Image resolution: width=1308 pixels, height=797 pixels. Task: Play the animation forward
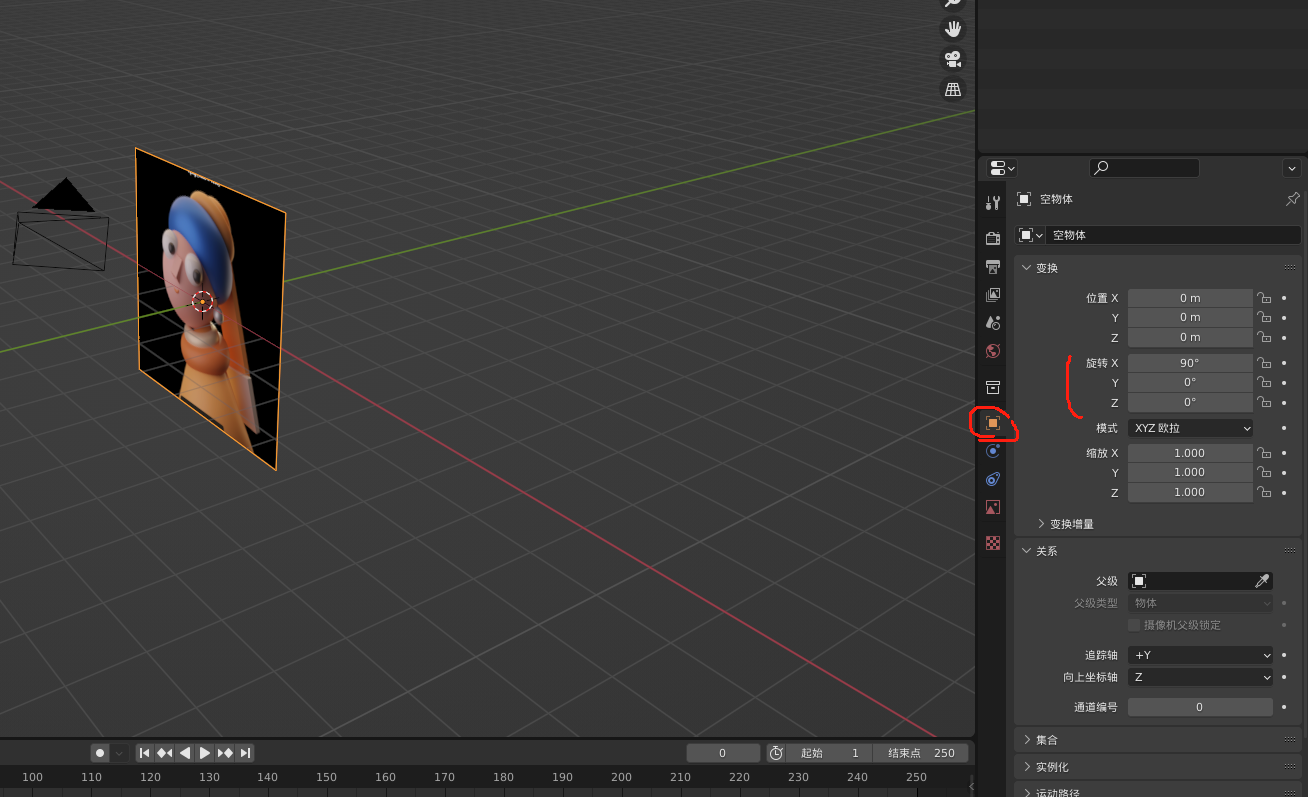pyautogui.click(x=204, y=753)
